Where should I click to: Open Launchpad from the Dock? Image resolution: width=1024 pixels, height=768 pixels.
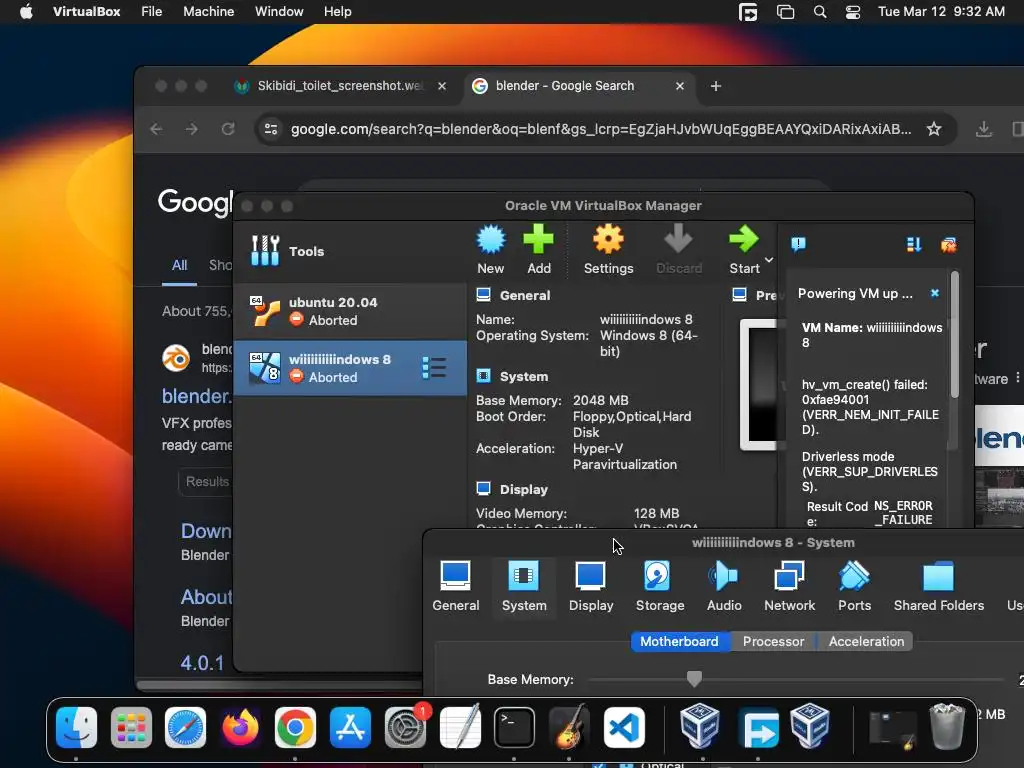pos(131,727)
